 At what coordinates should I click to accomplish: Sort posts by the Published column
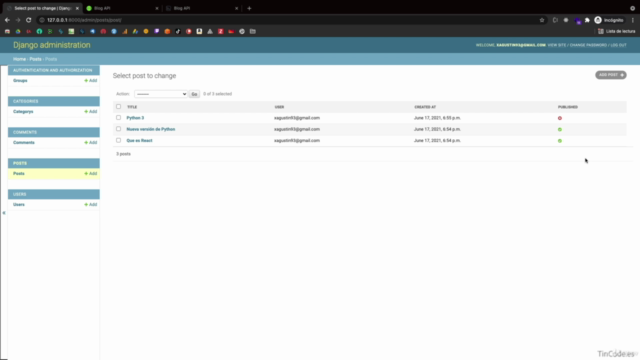click(568, 107)
